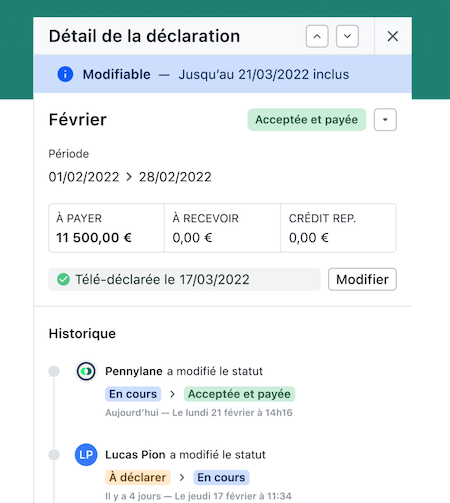Click the green check icon beside Télé-déclarée
Image resolution: width=450 pixels, height=503 pixels.
[x=63, y=279]
